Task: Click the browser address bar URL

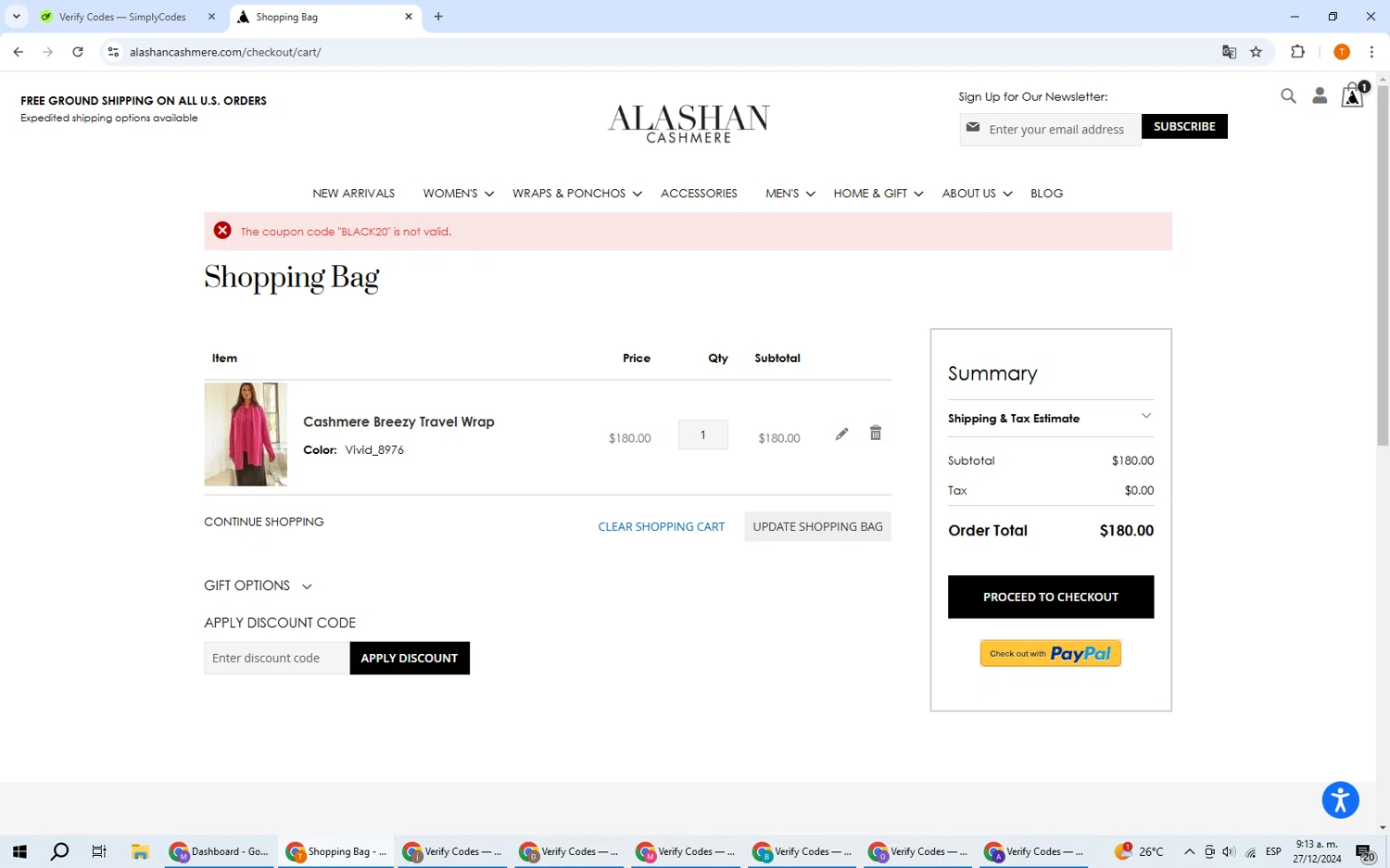Action: (x=225, y=52)
